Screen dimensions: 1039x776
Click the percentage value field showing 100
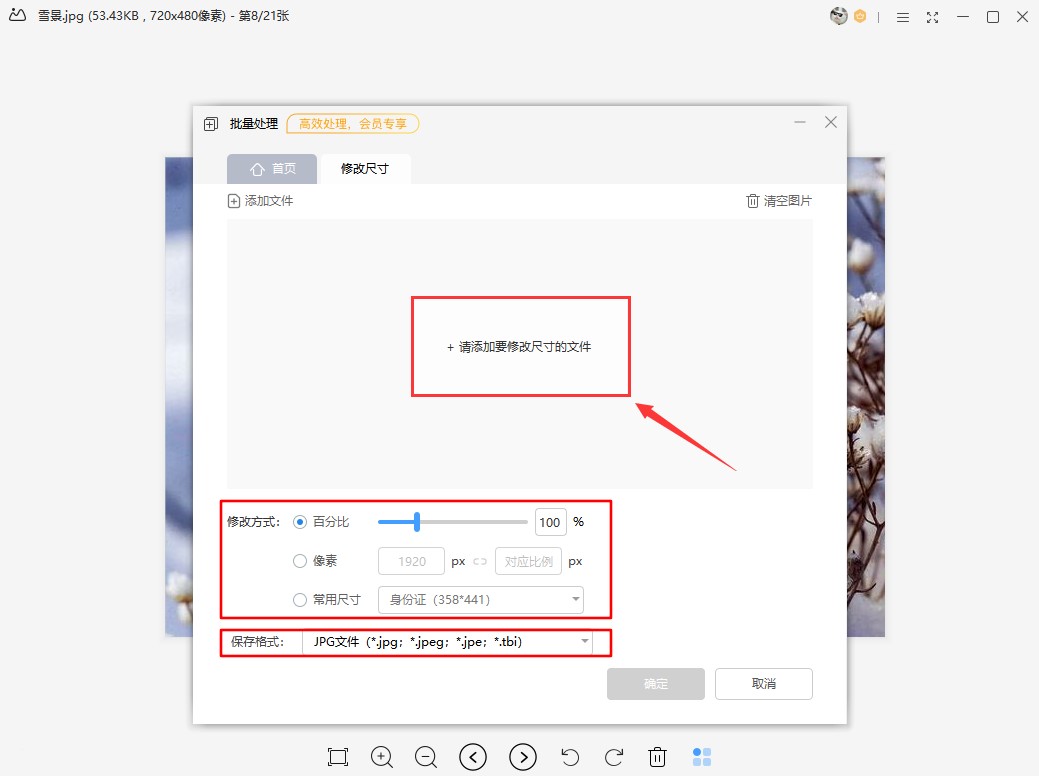point(550,522)
